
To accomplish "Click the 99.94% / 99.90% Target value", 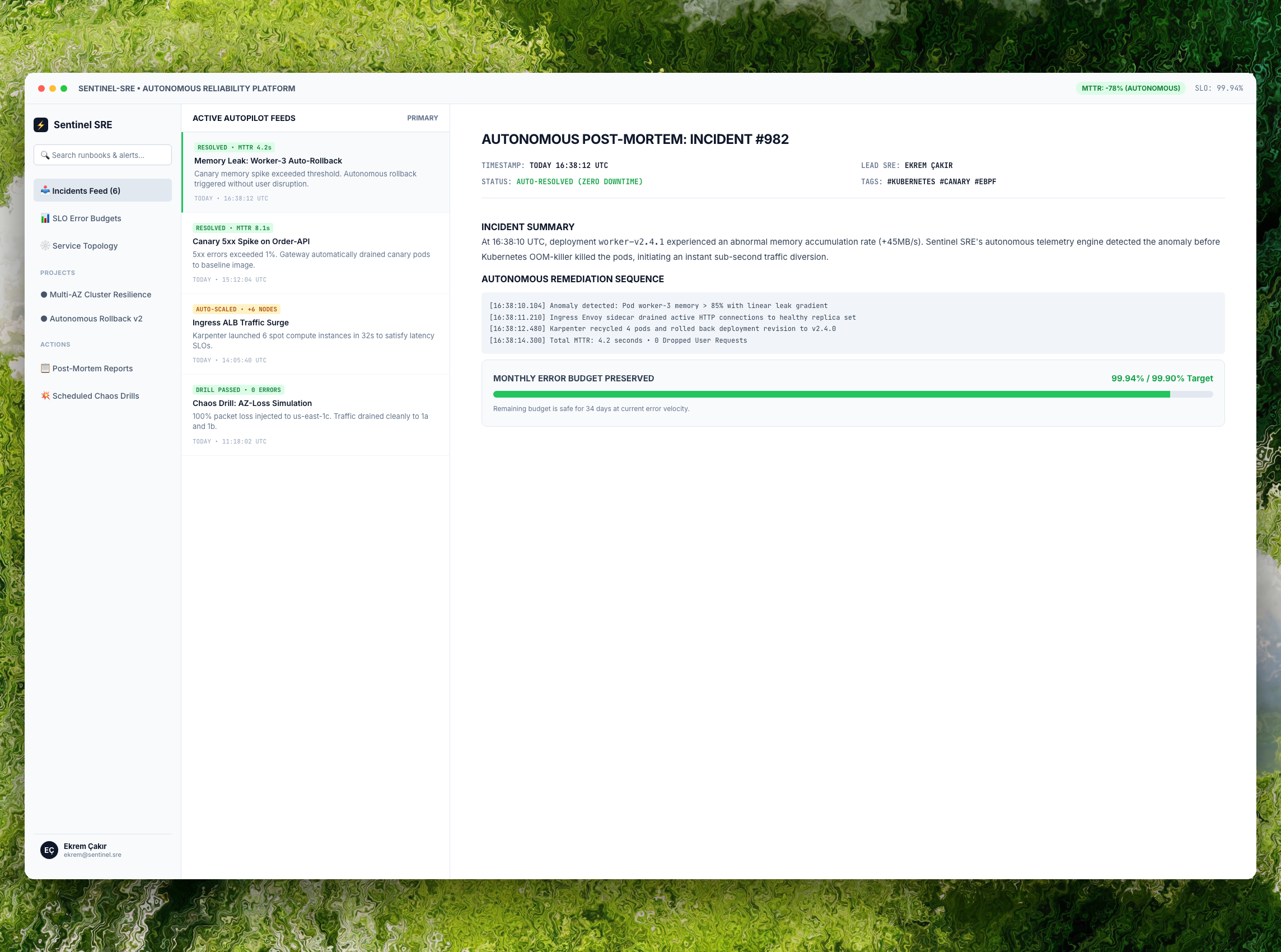I will [1162, 379].
